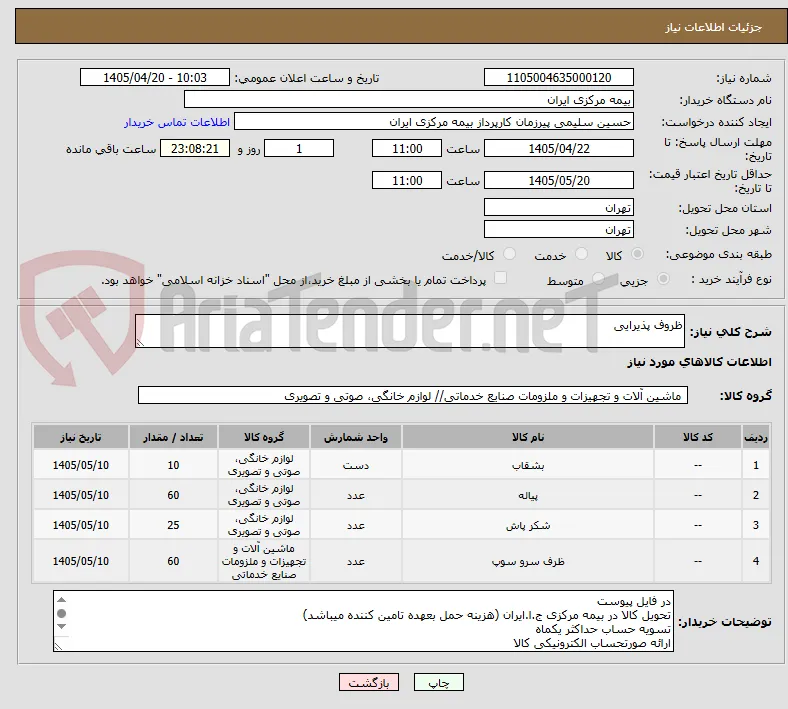This screenshot has height=709, width=788.
Task: Click the buyer notes resize handle
Action: click(x=58, y=646)
